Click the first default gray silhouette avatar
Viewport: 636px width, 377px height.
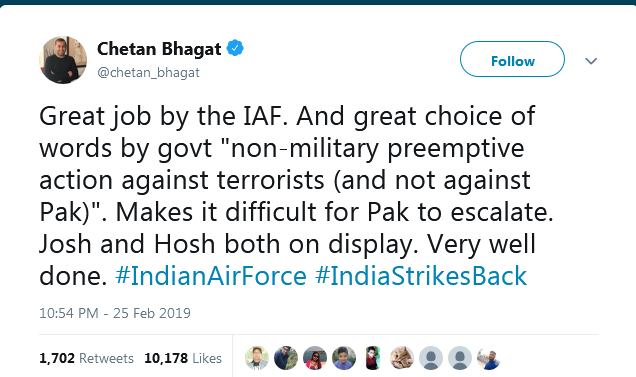pyautogui.click(x=431, y=358)
